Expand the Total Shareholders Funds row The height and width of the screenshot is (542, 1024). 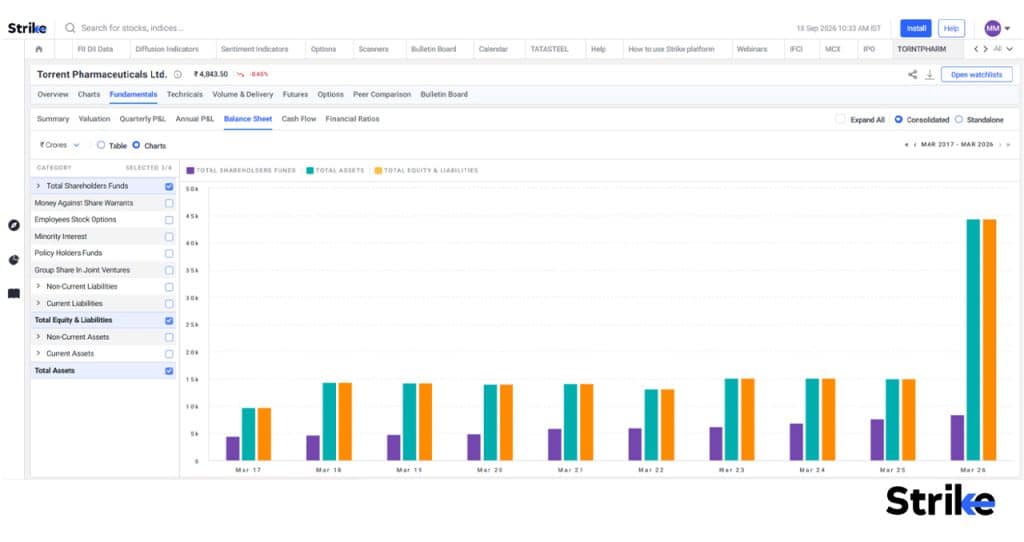[x=38, y=186]
